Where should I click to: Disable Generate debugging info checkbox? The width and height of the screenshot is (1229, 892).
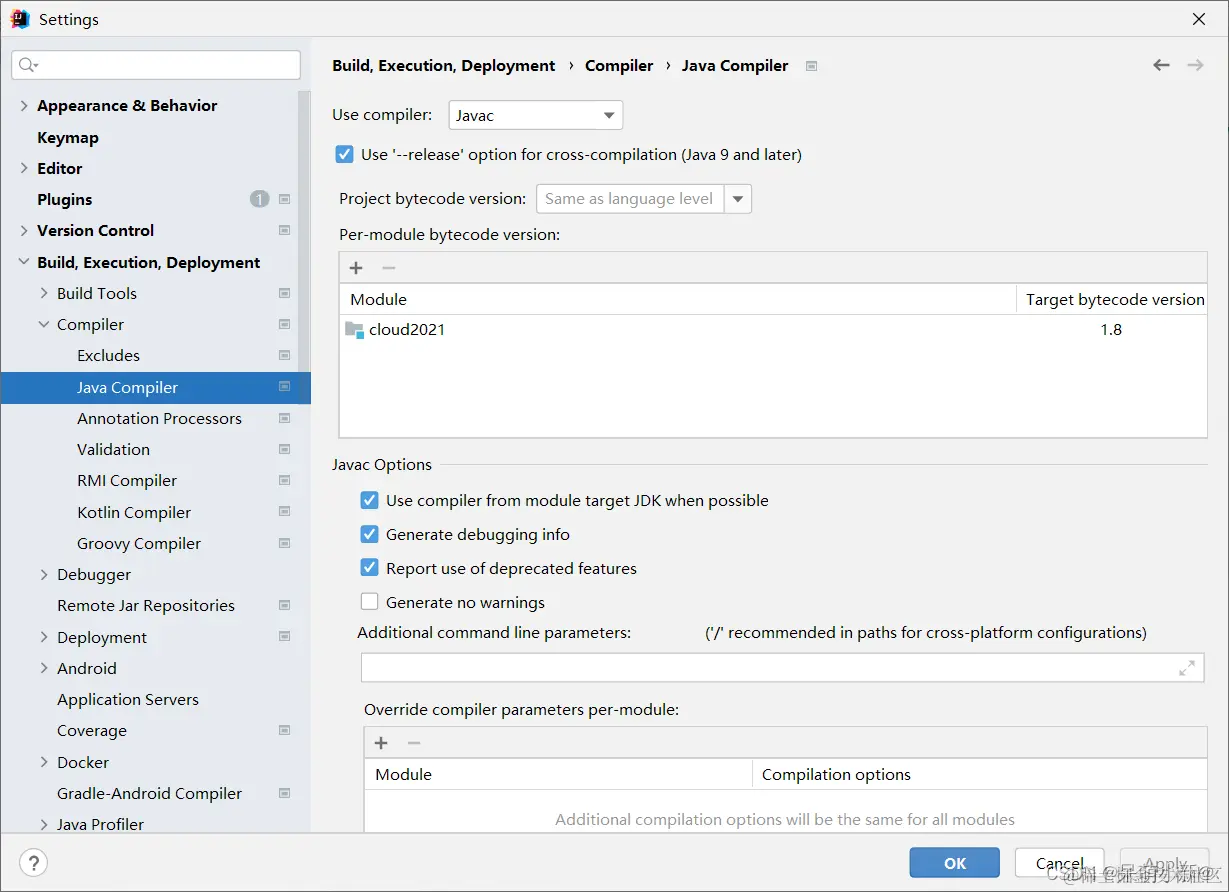coord(370,535)
